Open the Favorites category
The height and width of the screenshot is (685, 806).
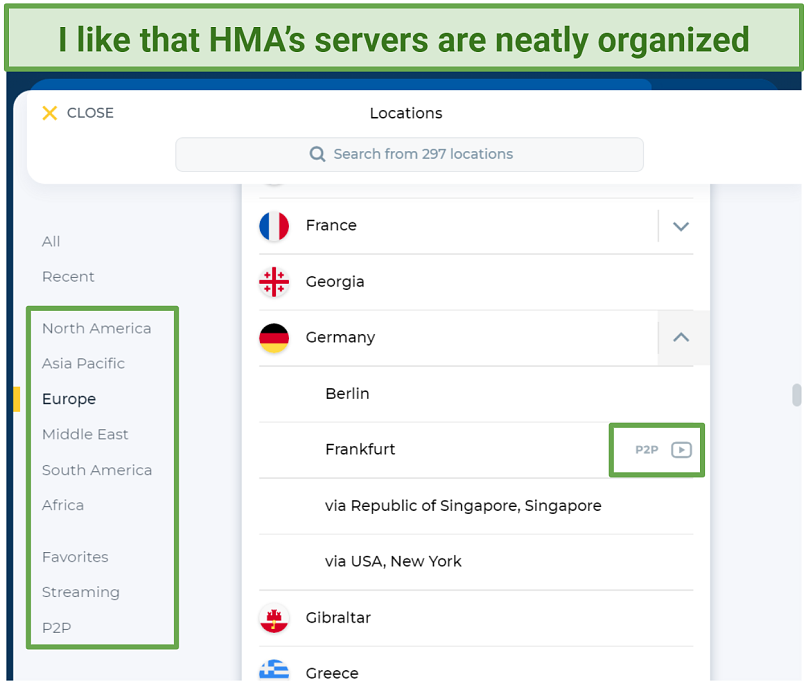click(x=75, y=557)
